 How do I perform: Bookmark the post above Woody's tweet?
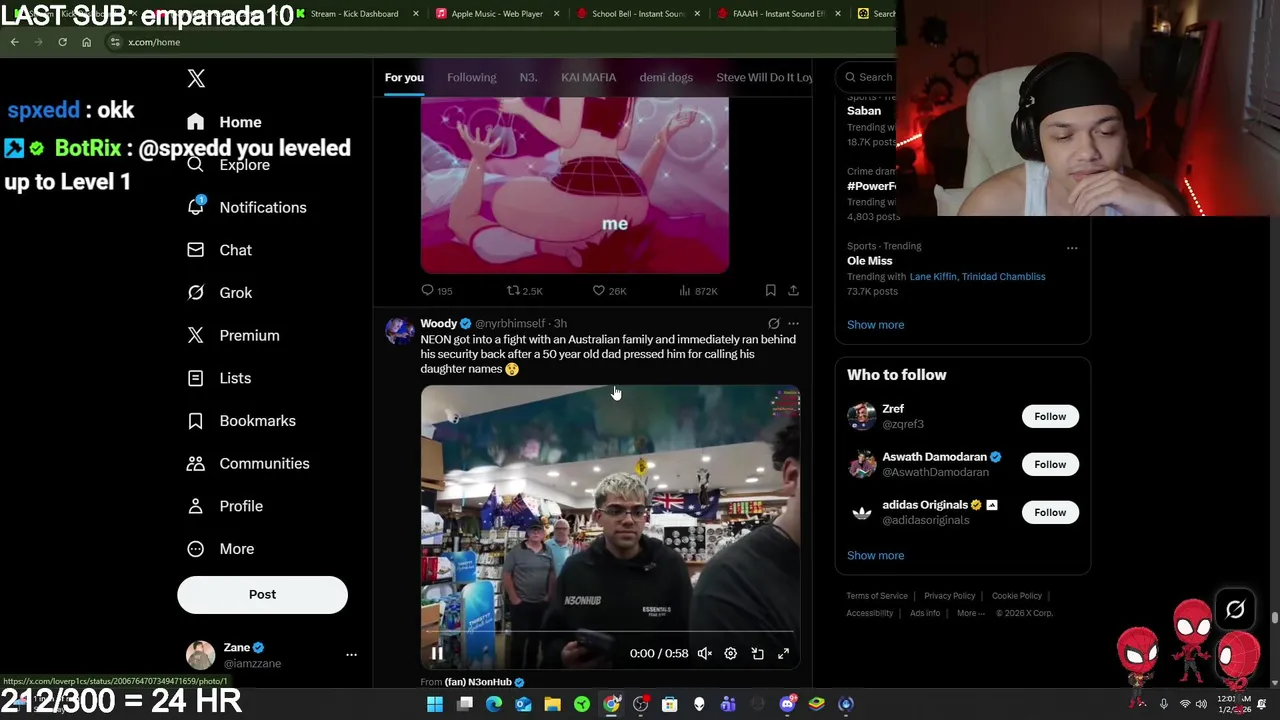tap(770, 291)
